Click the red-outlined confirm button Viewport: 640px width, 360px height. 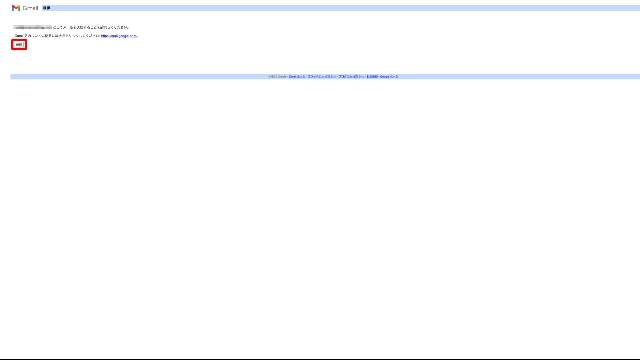[19, 44]
